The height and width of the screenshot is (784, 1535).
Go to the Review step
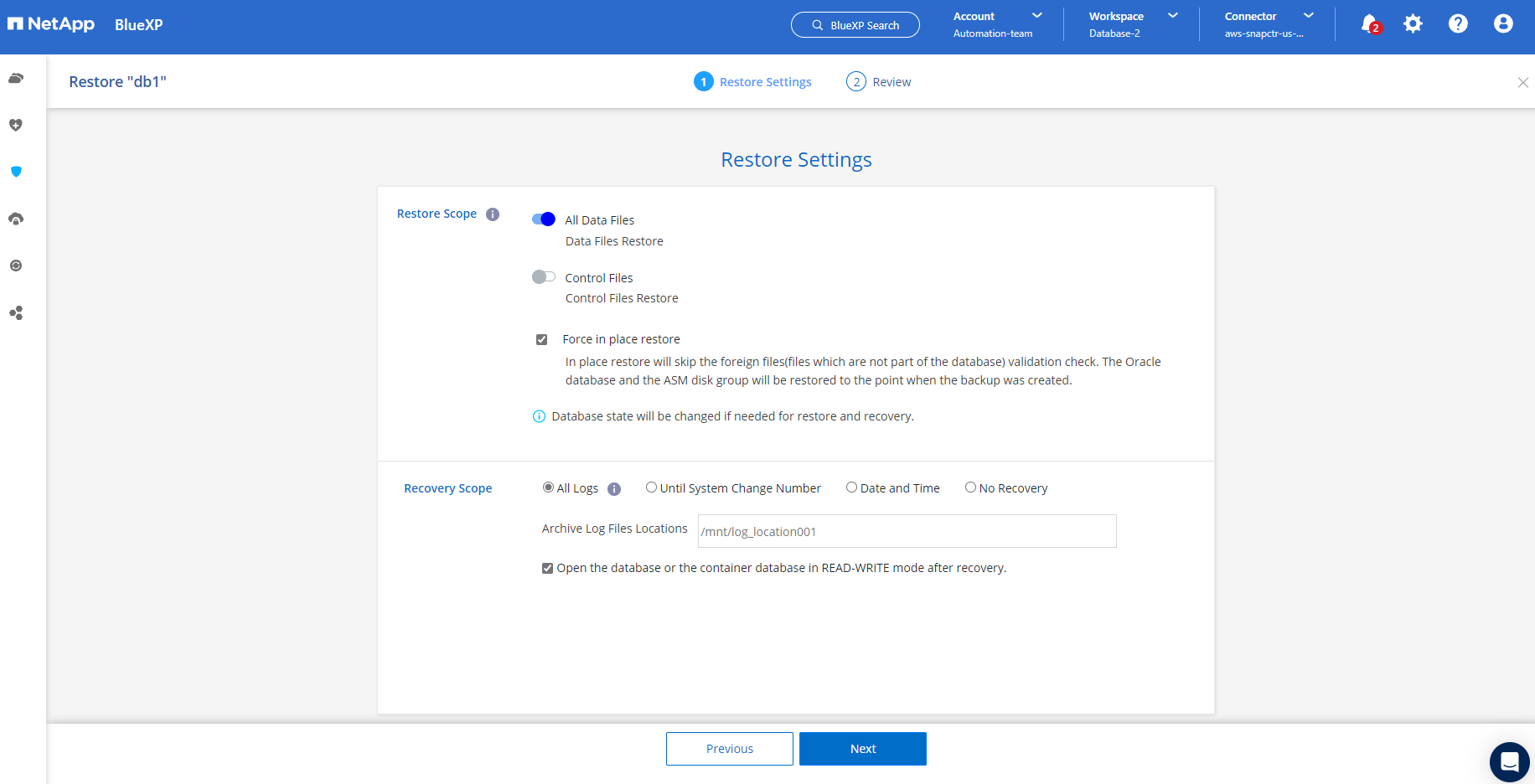coord(879,82)
